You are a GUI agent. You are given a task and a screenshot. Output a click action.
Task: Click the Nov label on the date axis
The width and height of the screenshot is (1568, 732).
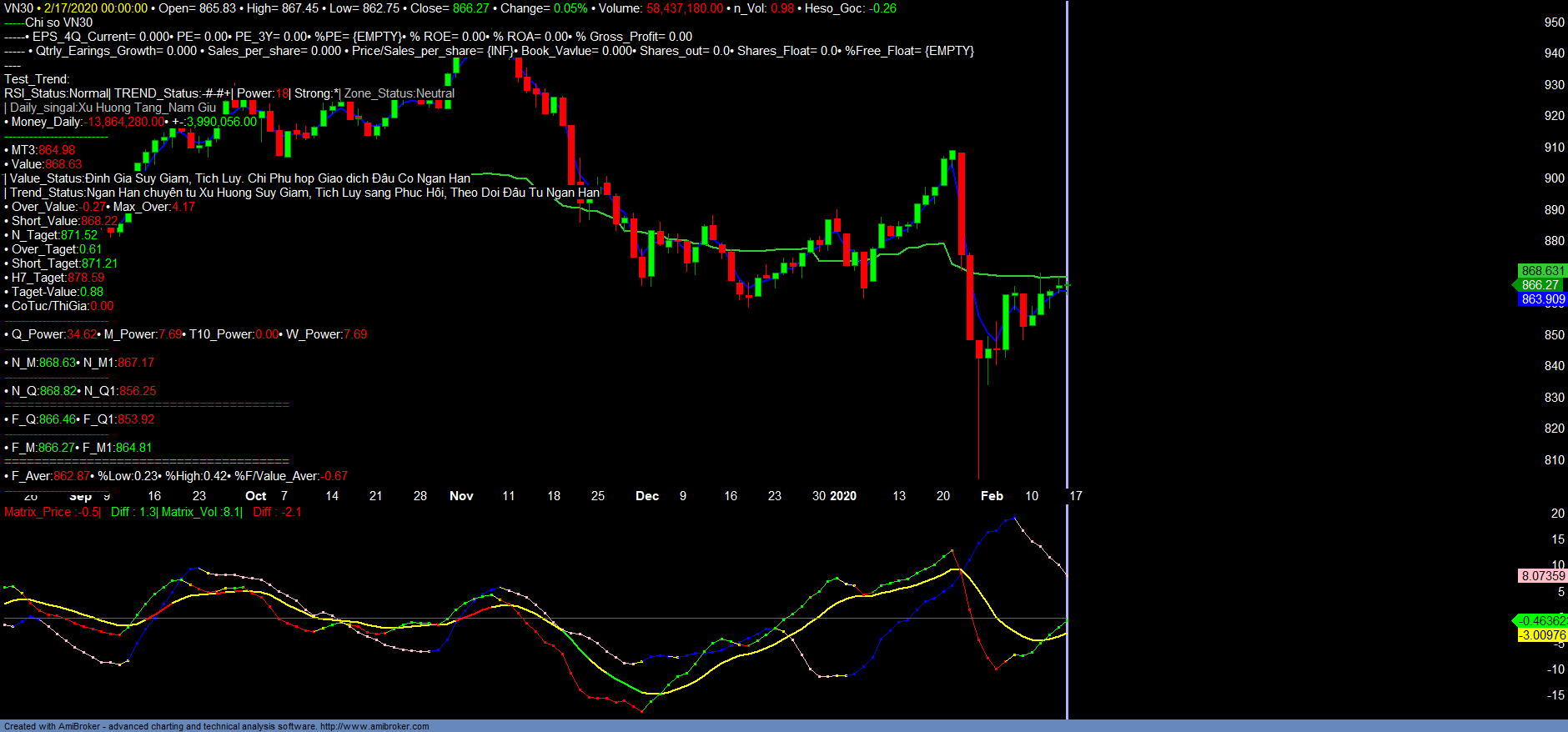(x=461, y=496)
